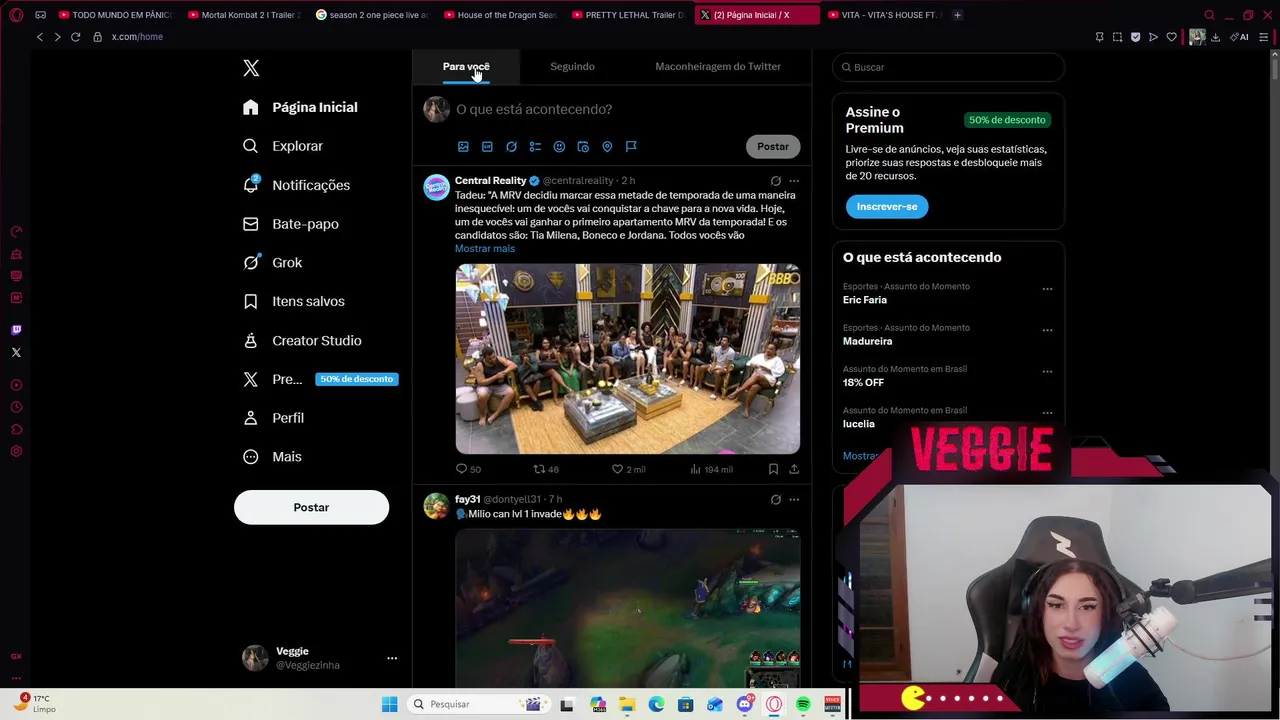This screenshot has height=720, width=1280.
Task: Click the Pesquisar taskbar search box
Action: 478,704
